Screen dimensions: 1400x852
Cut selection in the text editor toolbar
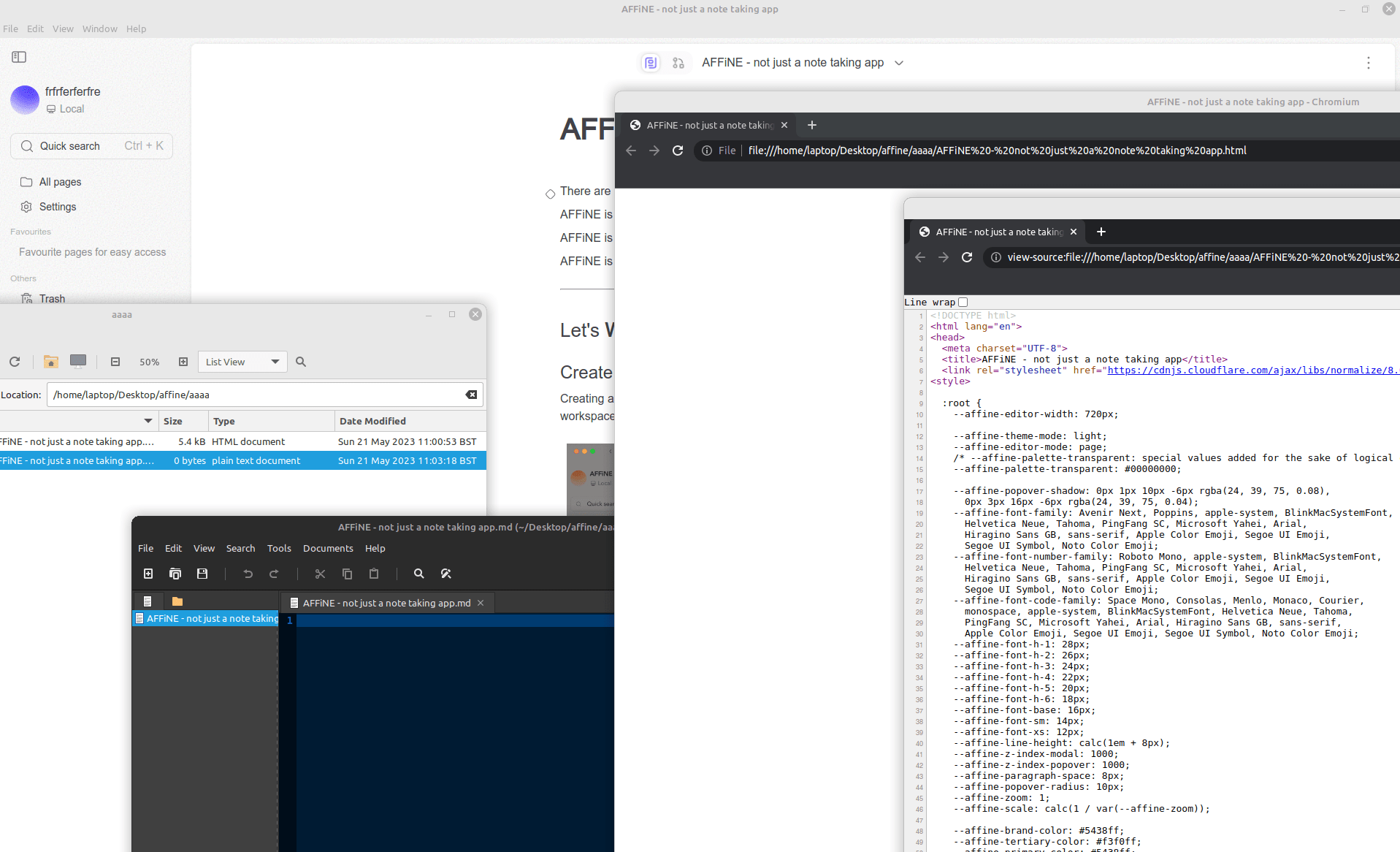tap(320, 574)
